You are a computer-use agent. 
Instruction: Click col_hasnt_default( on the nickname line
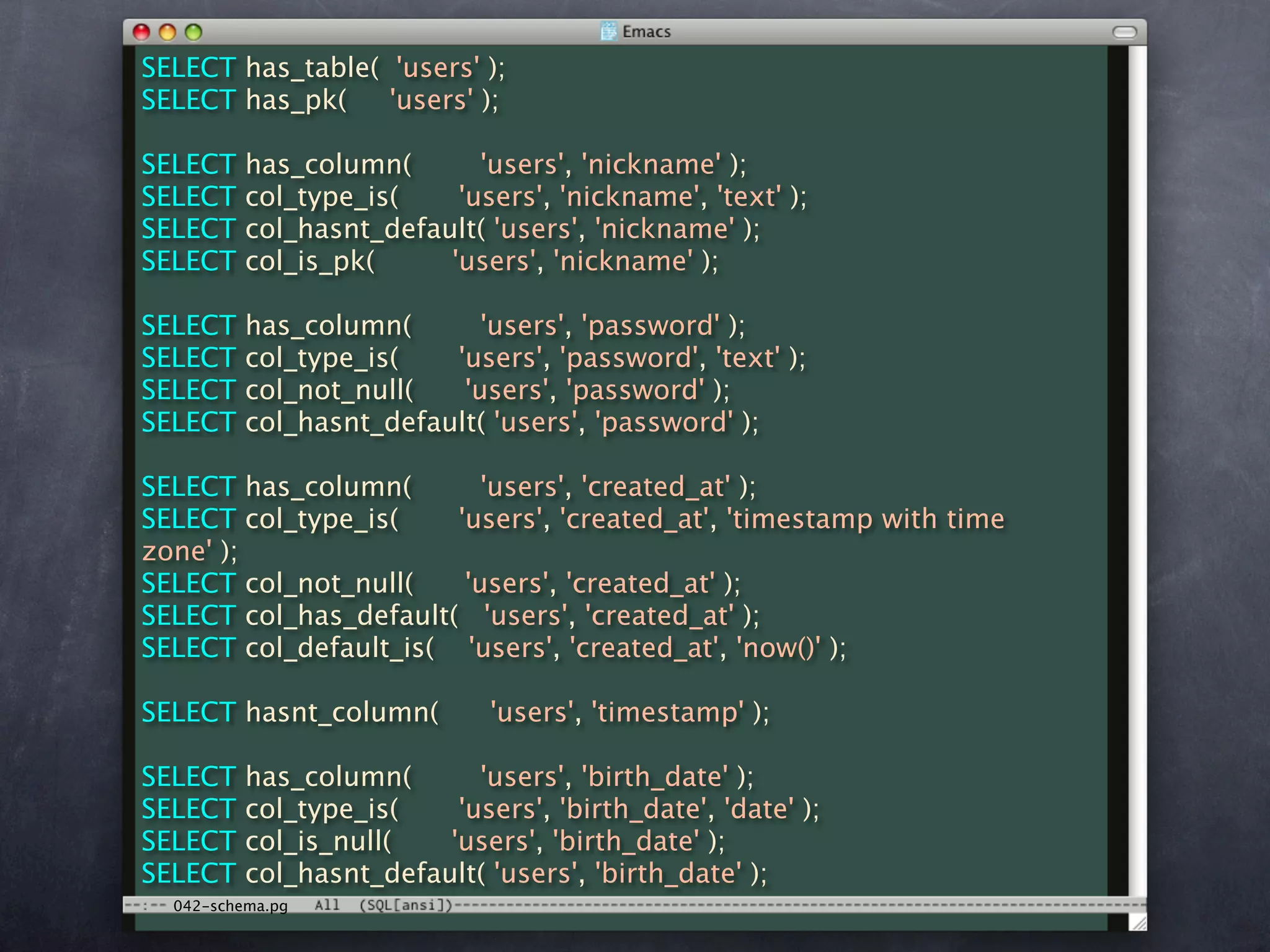[365, 229]
